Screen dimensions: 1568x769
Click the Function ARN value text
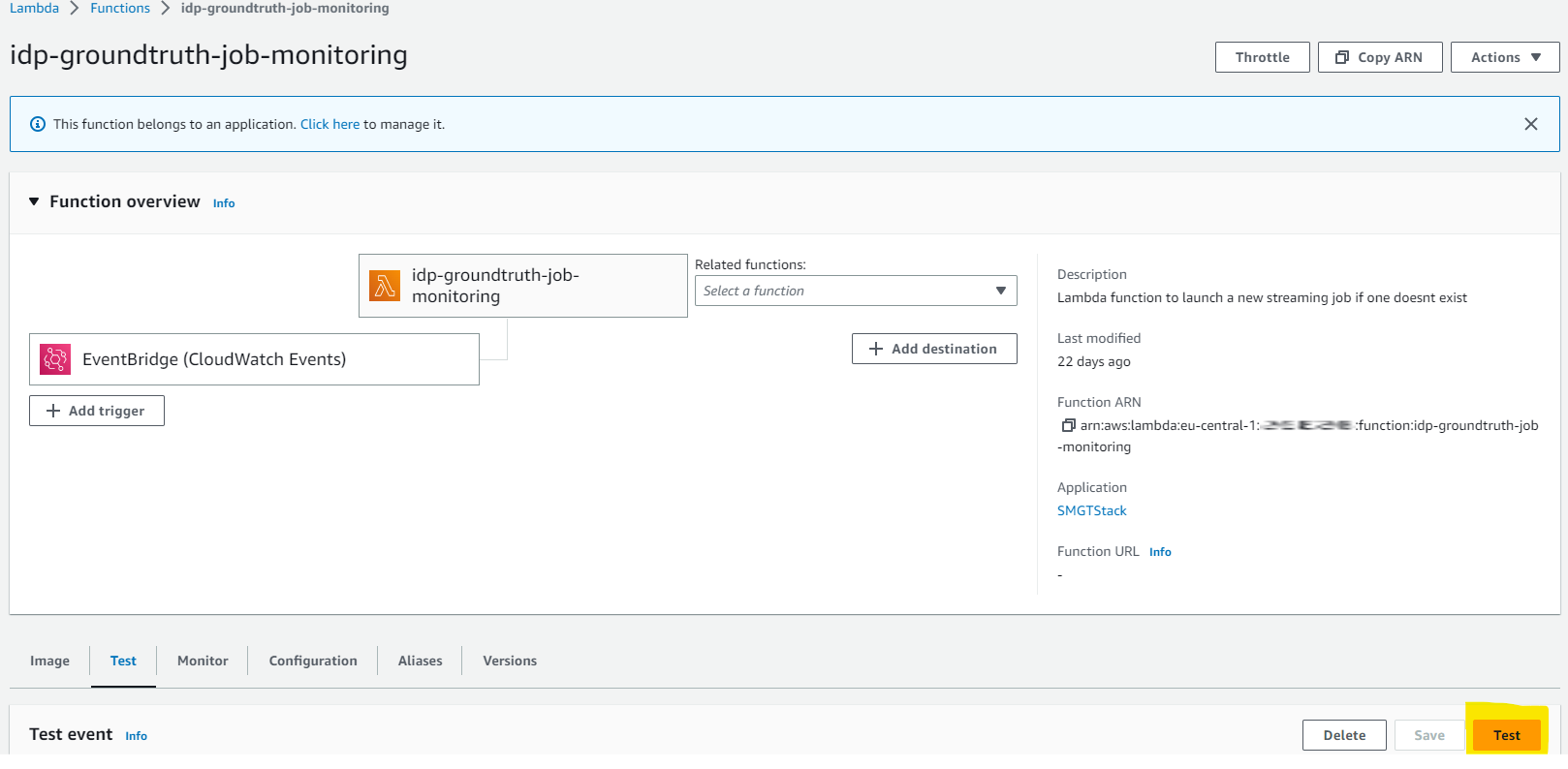tap(1299, 436)
